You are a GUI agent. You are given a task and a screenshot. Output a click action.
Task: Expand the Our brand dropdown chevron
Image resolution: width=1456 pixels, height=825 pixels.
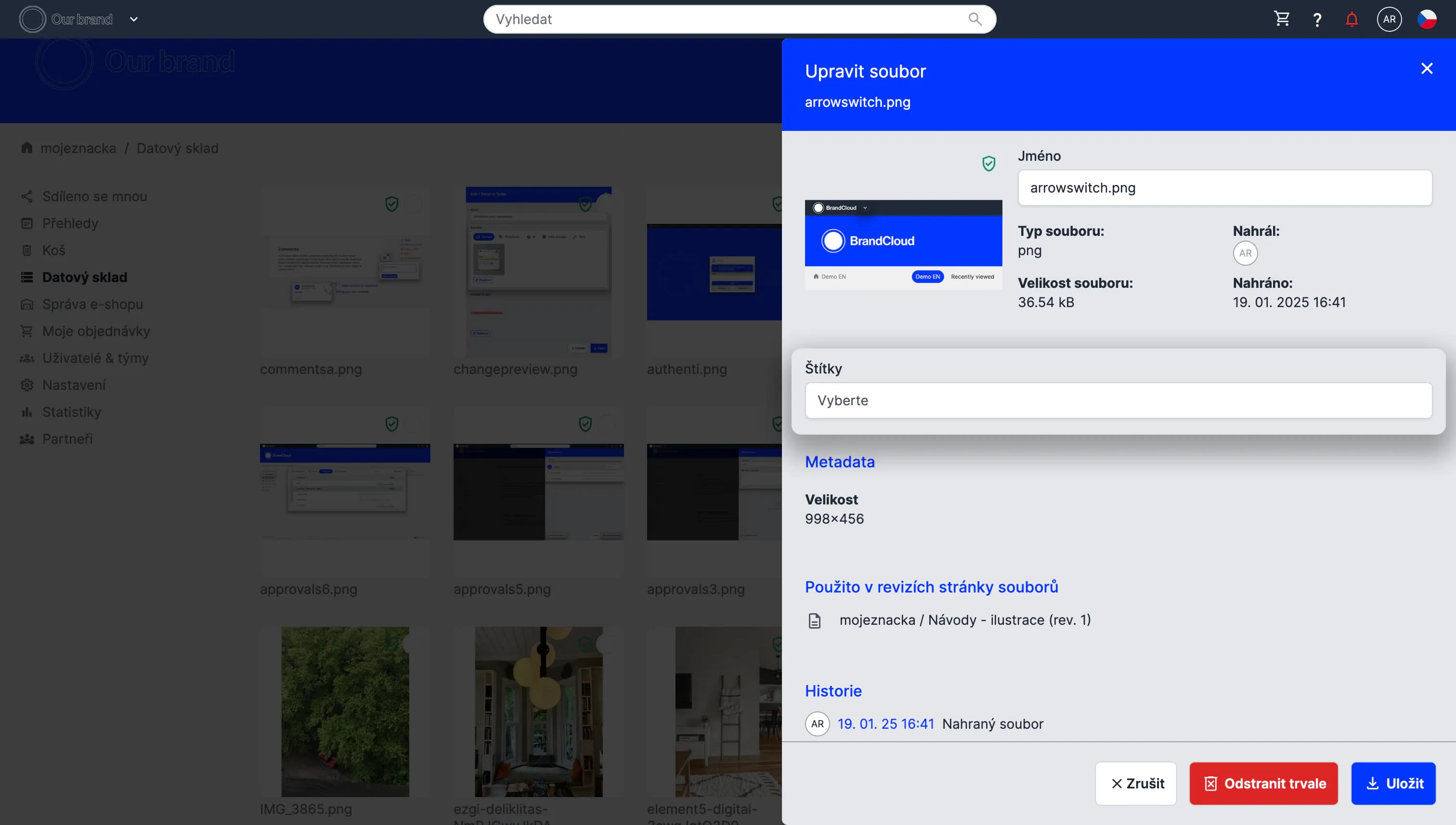tap(134, 19)
